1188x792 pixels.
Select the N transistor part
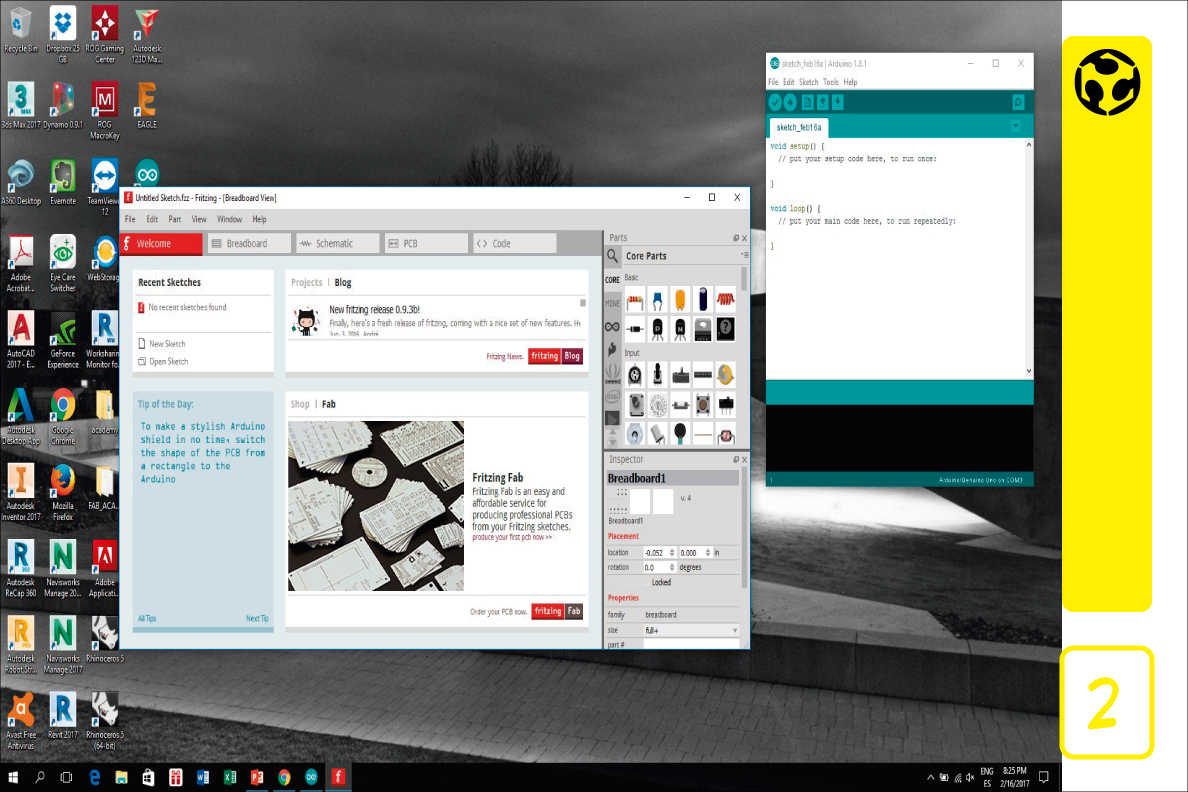point(680,330)
